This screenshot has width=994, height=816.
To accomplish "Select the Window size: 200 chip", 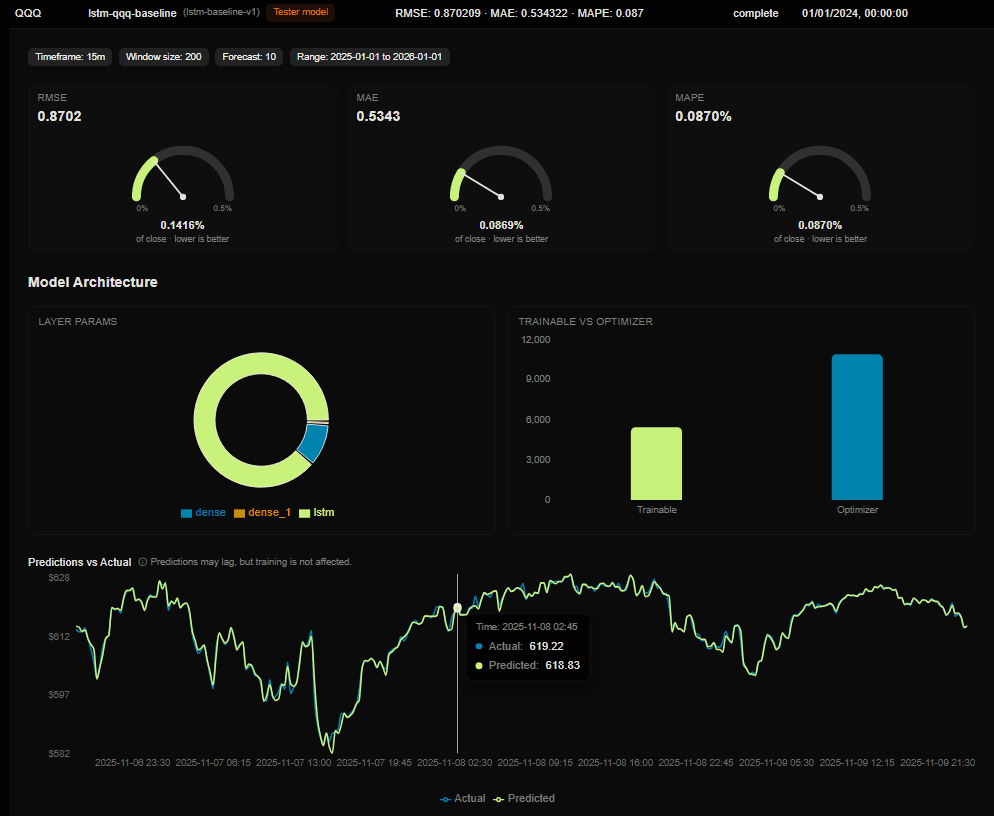I will [164, 57].
